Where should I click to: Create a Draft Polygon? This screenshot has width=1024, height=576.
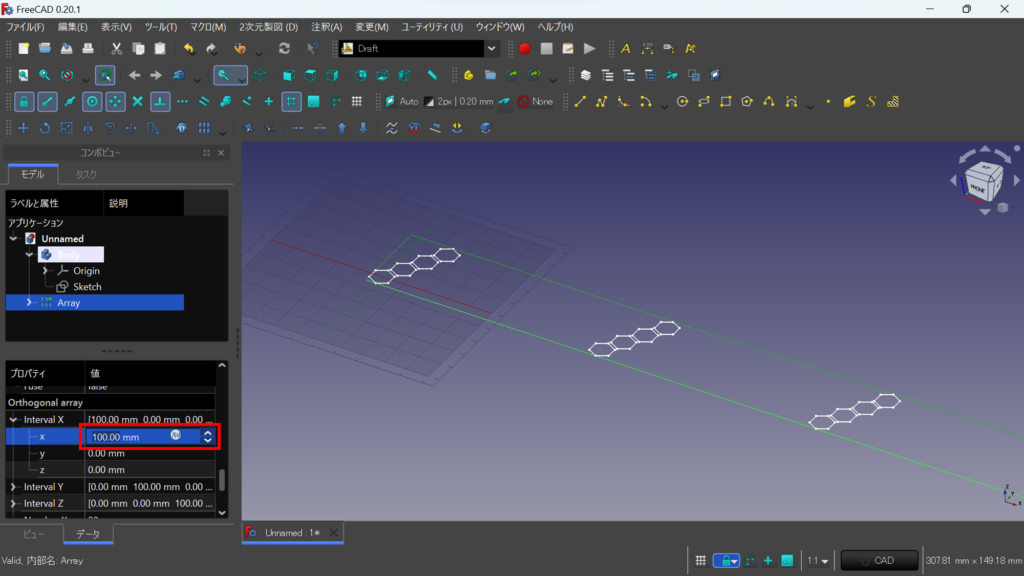click(x=747, y=101)
